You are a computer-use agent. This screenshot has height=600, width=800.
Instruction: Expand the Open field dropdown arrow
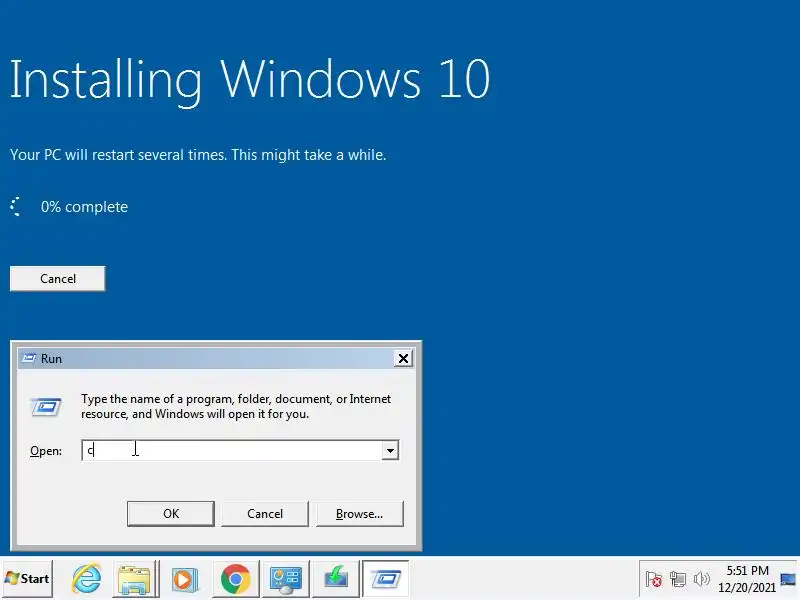390,451
